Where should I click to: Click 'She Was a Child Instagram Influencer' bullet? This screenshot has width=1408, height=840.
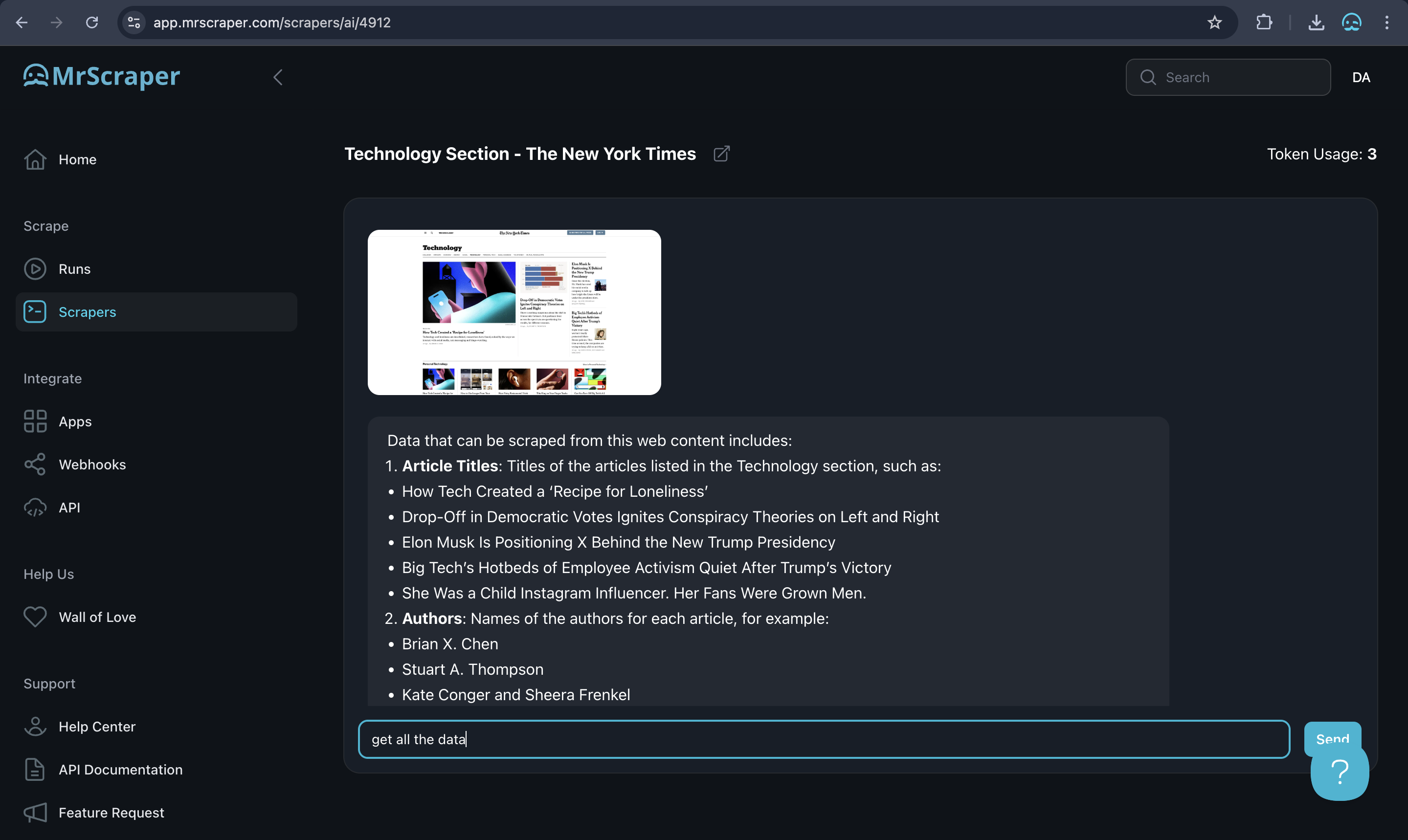(x=634, y=593)
